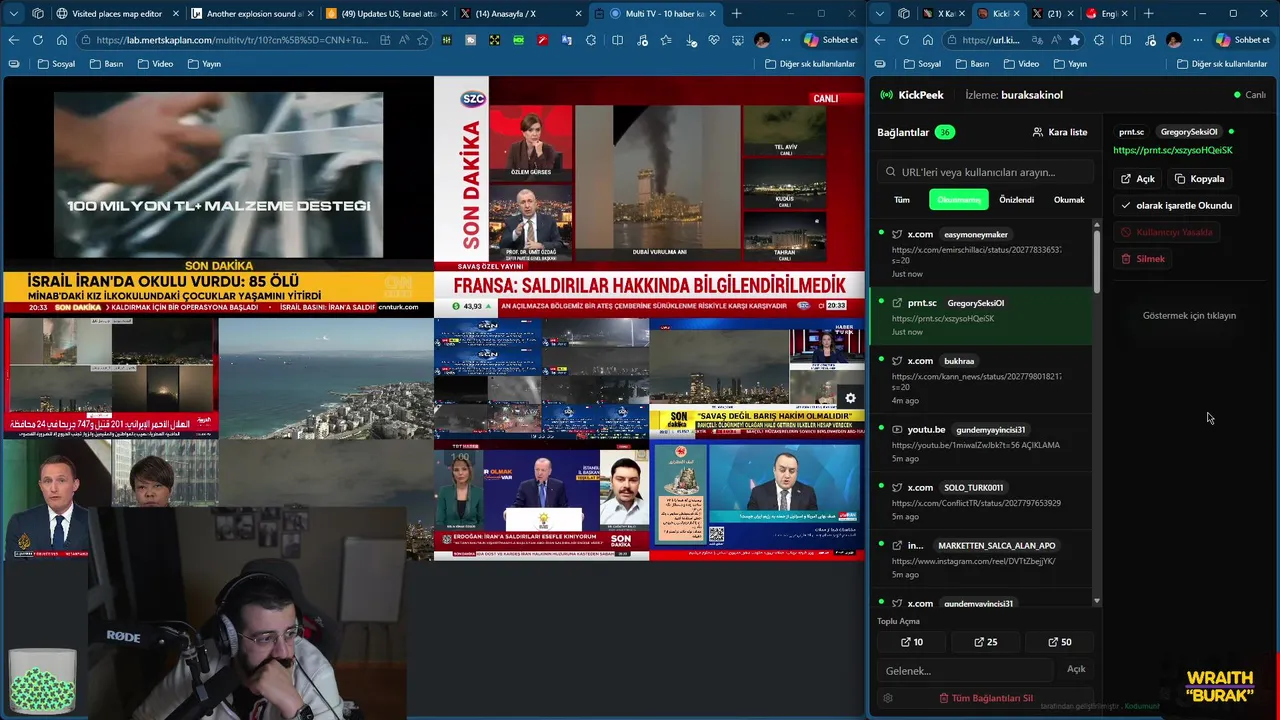Select the CNN Türk video tile
1280x720 pixels.
coord(218,197)
